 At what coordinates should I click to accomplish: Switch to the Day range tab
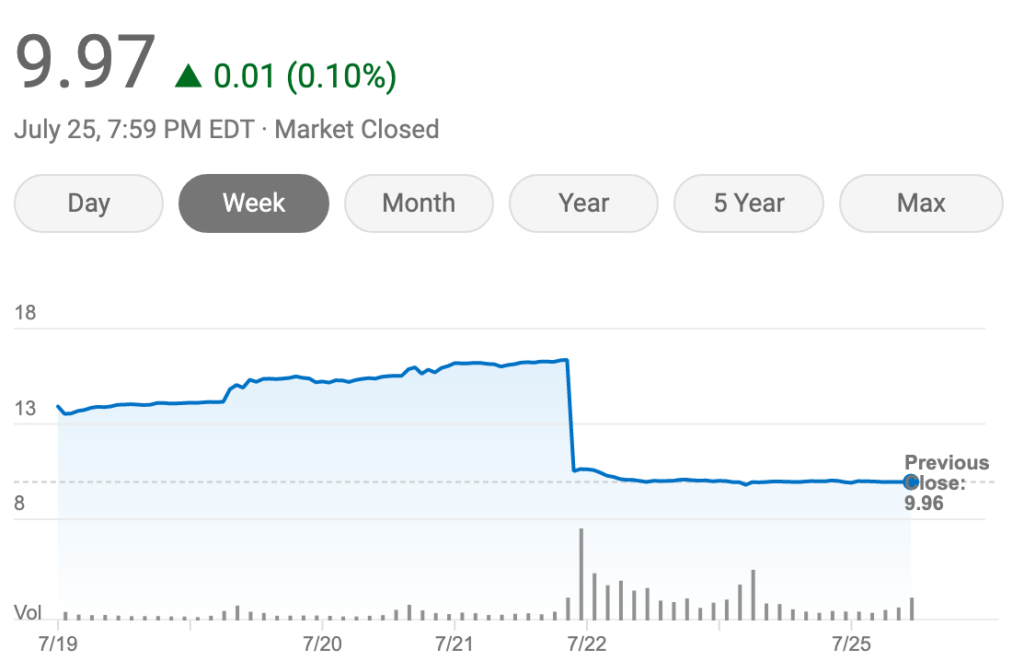pyautogui.click(x=88, y=203)
